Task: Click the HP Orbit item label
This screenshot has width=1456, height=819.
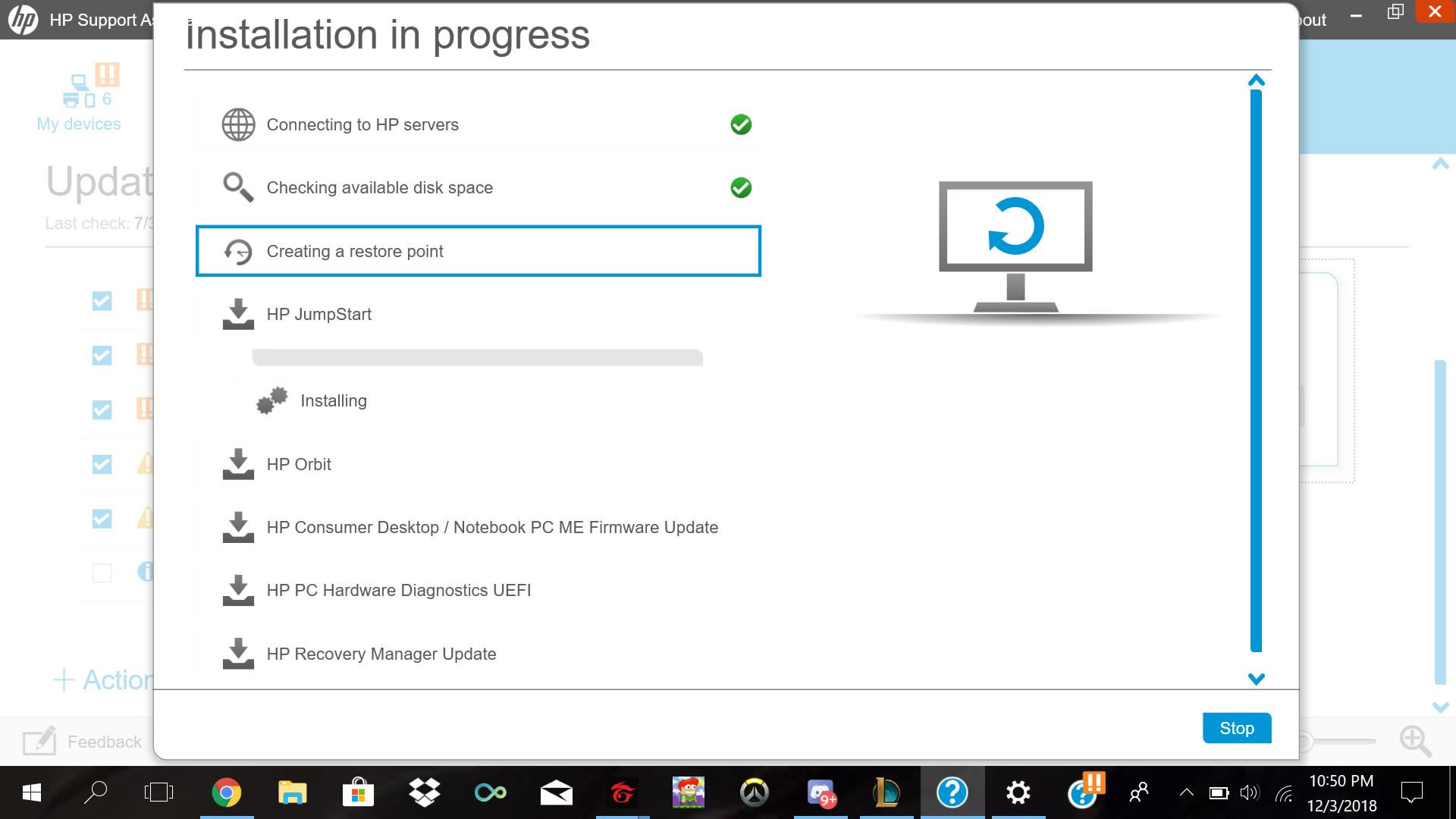Action: (x=299, y=464)
